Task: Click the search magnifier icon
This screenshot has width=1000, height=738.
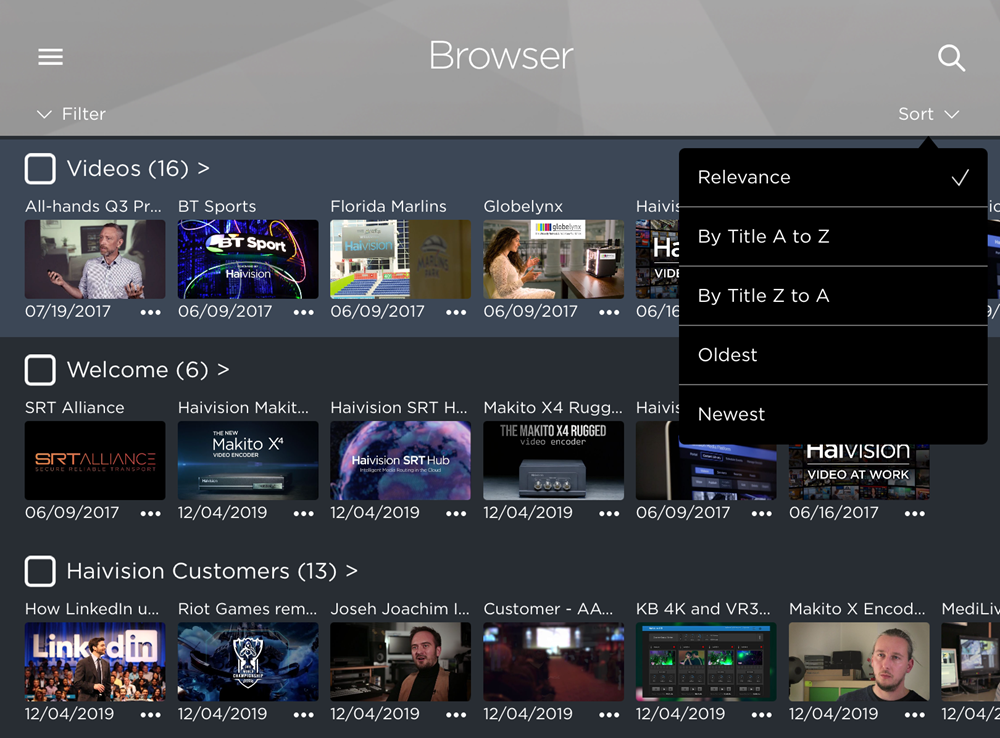Action: [x=951, y=58]
